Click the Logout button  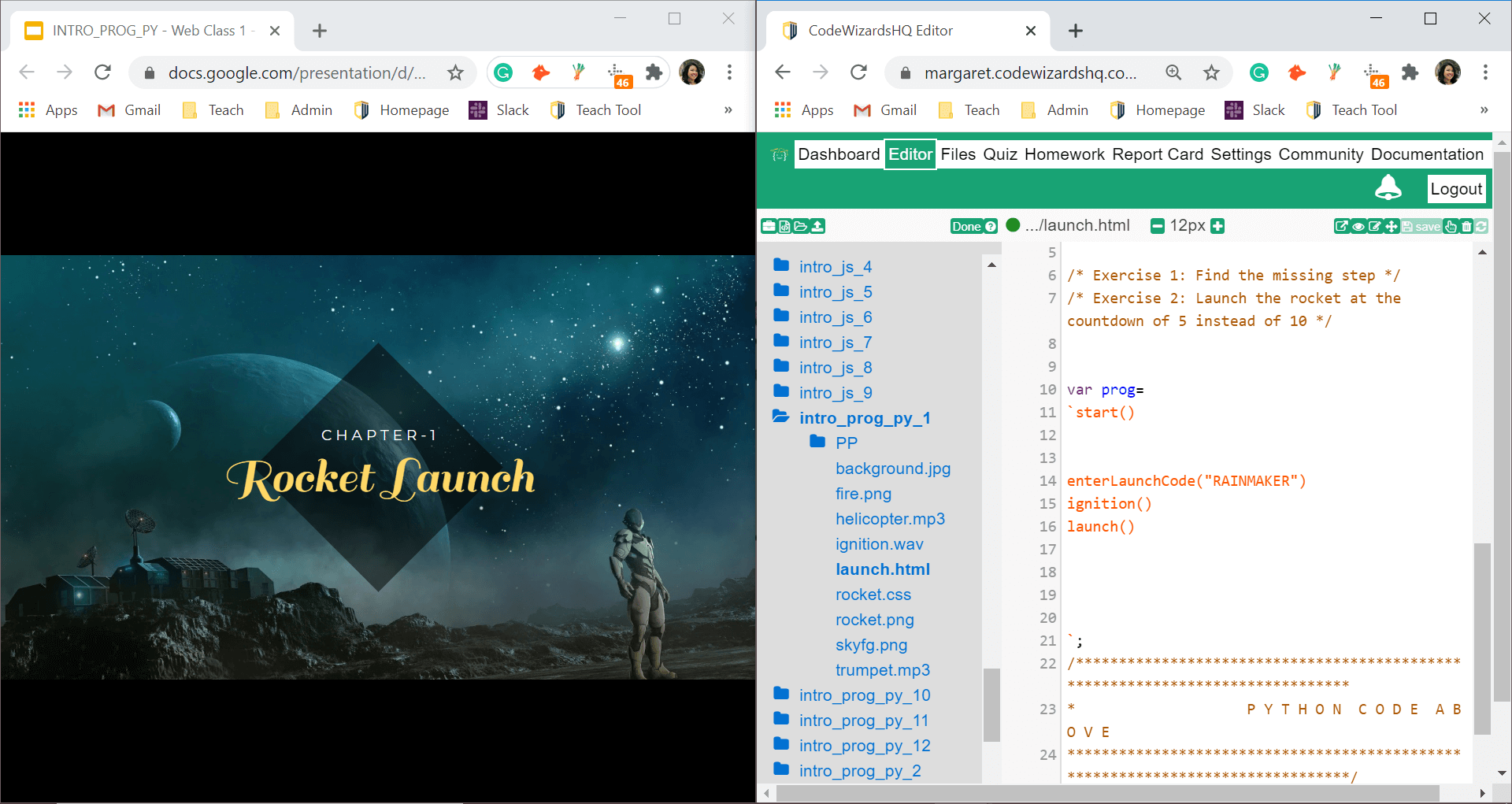coord(1455,189)
